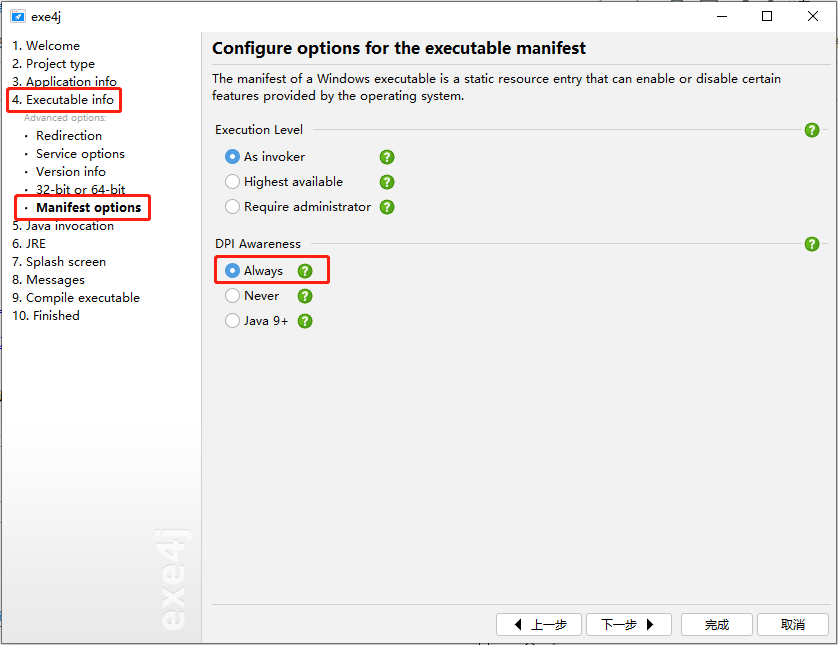This screenshot has height=645, width=838.
Task: Open the Version info advanced options
Action: (x=71, y=172)
